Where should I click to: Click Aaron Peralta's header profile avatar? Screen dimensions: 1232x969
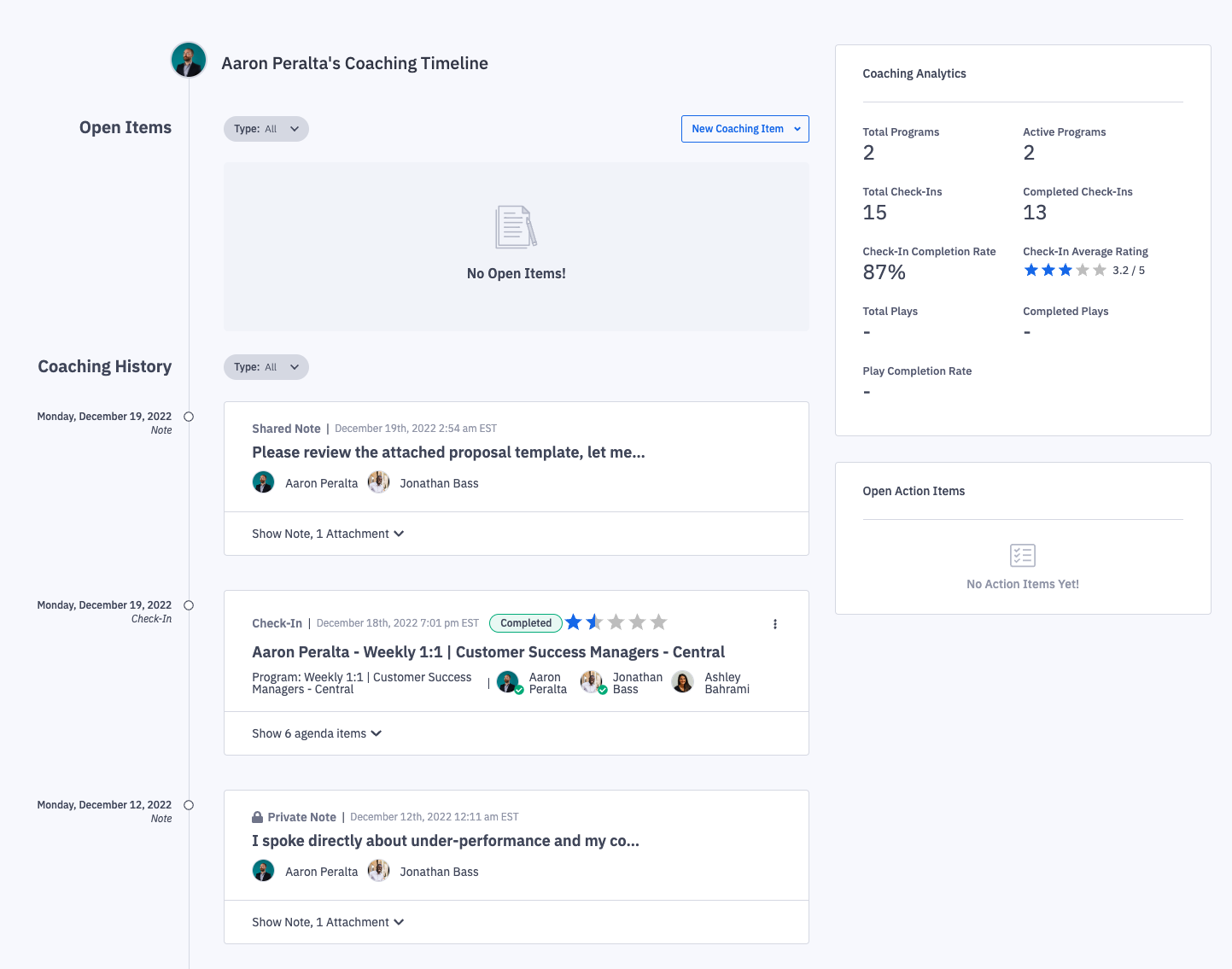tap(189, 61)
